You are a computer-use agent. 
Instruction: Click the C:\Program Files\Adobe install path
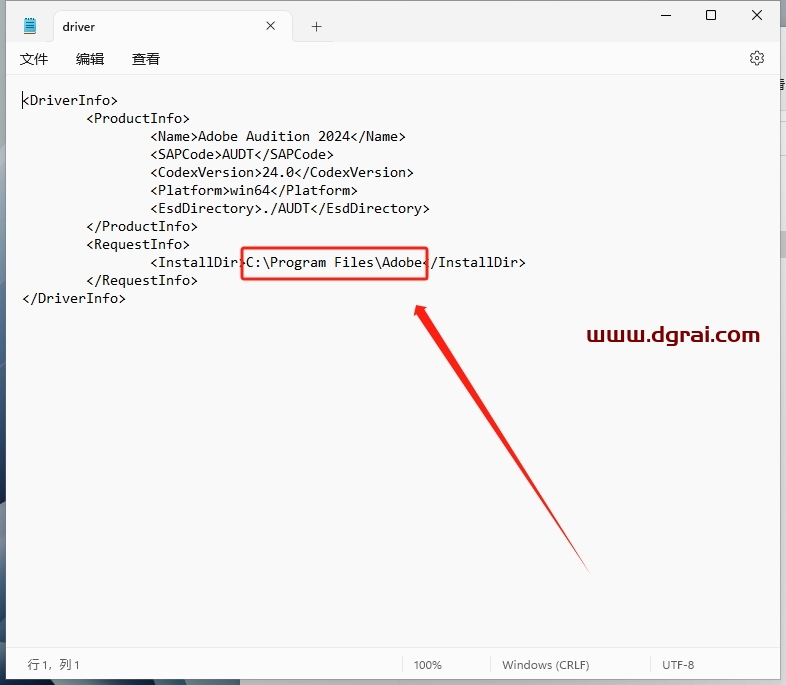point(334,263)
